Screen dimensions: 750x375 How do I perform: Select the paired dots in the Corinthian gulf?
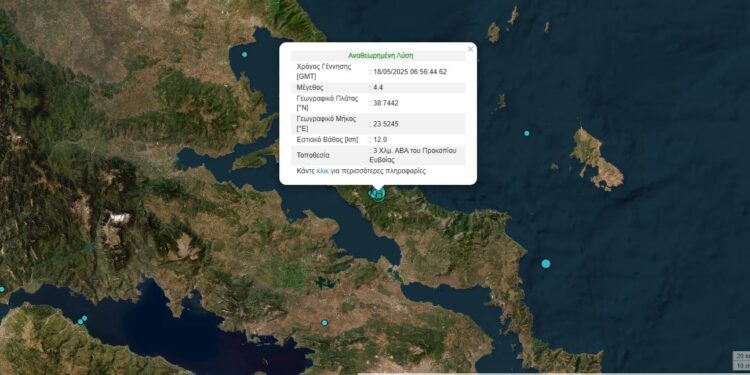[82, 320]
